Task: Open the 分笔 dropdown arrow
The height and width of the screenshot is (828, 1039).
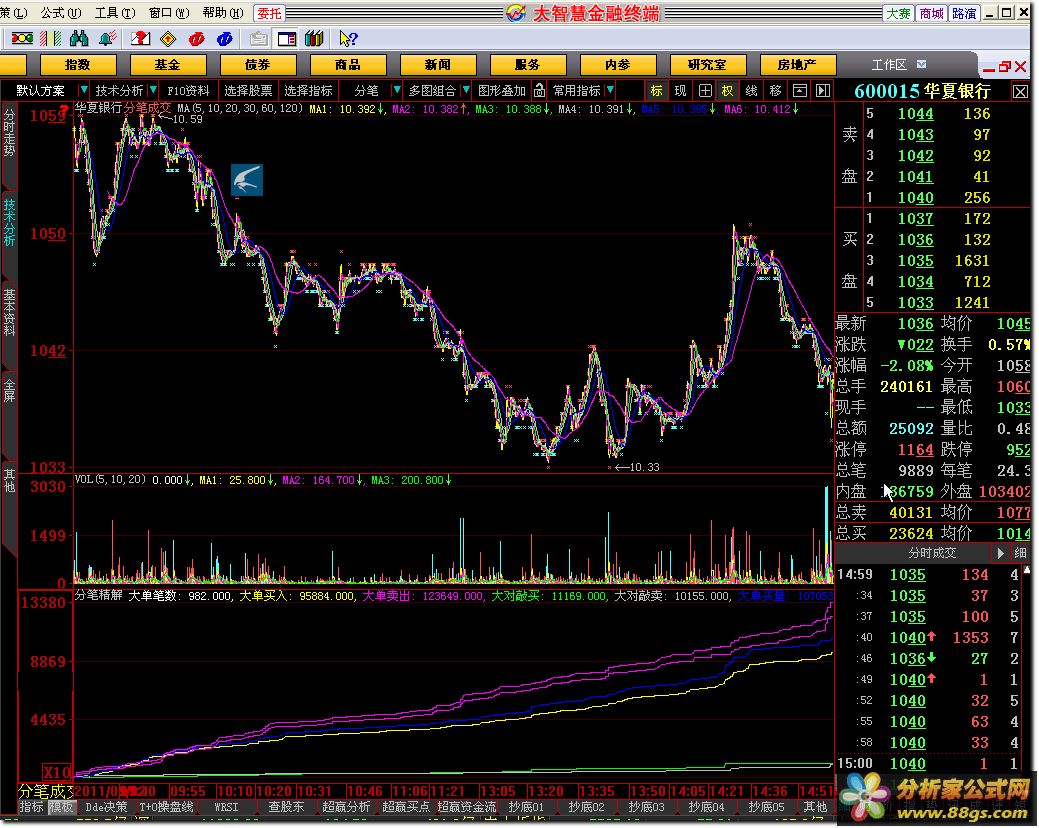Action: tap(396, 90)
